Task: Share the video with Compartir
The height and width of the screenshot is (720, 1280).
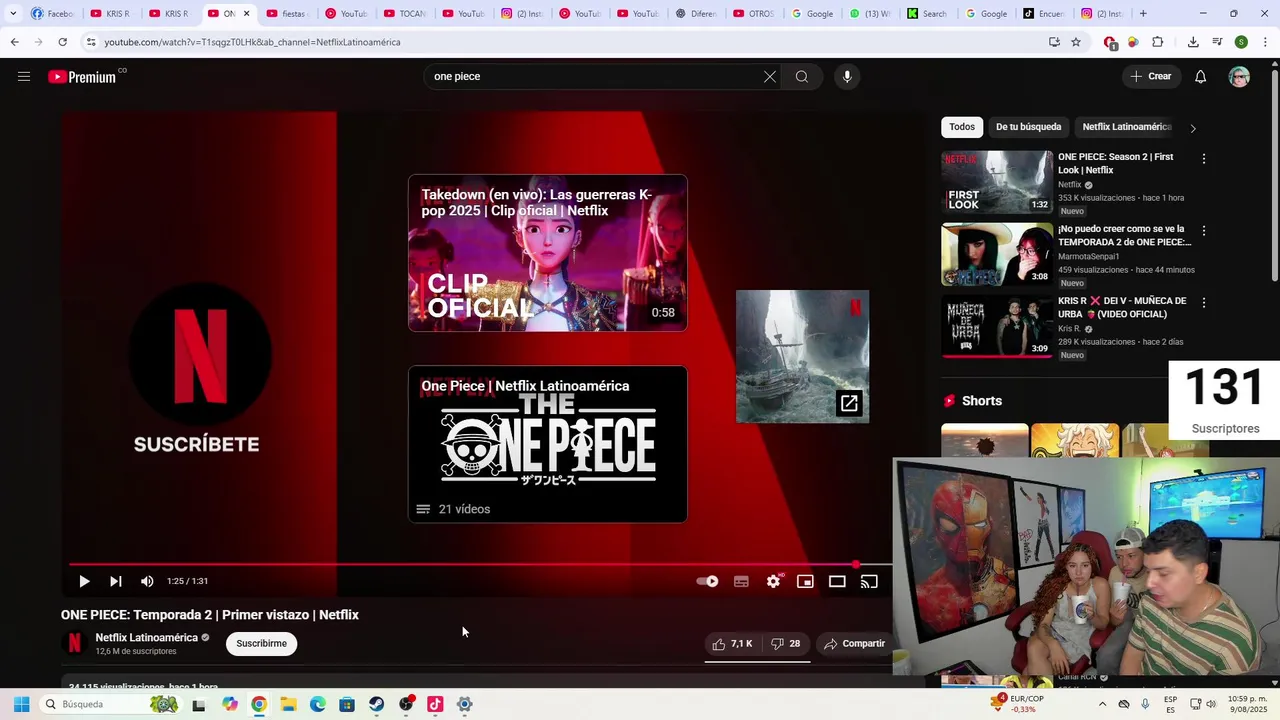Action: click(854, 644)
